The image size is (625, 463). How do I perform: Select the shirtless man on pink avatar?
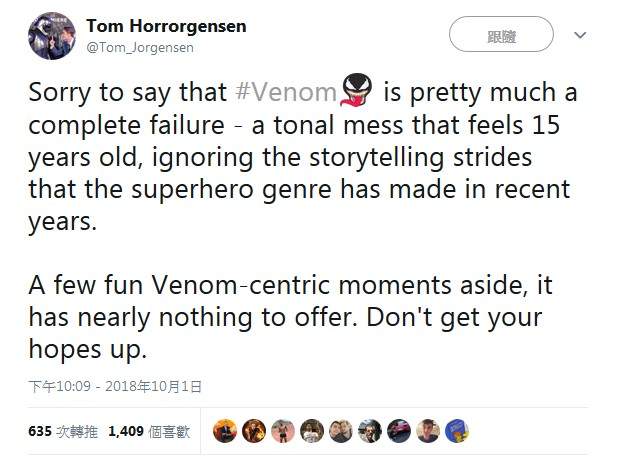[283, 431]
